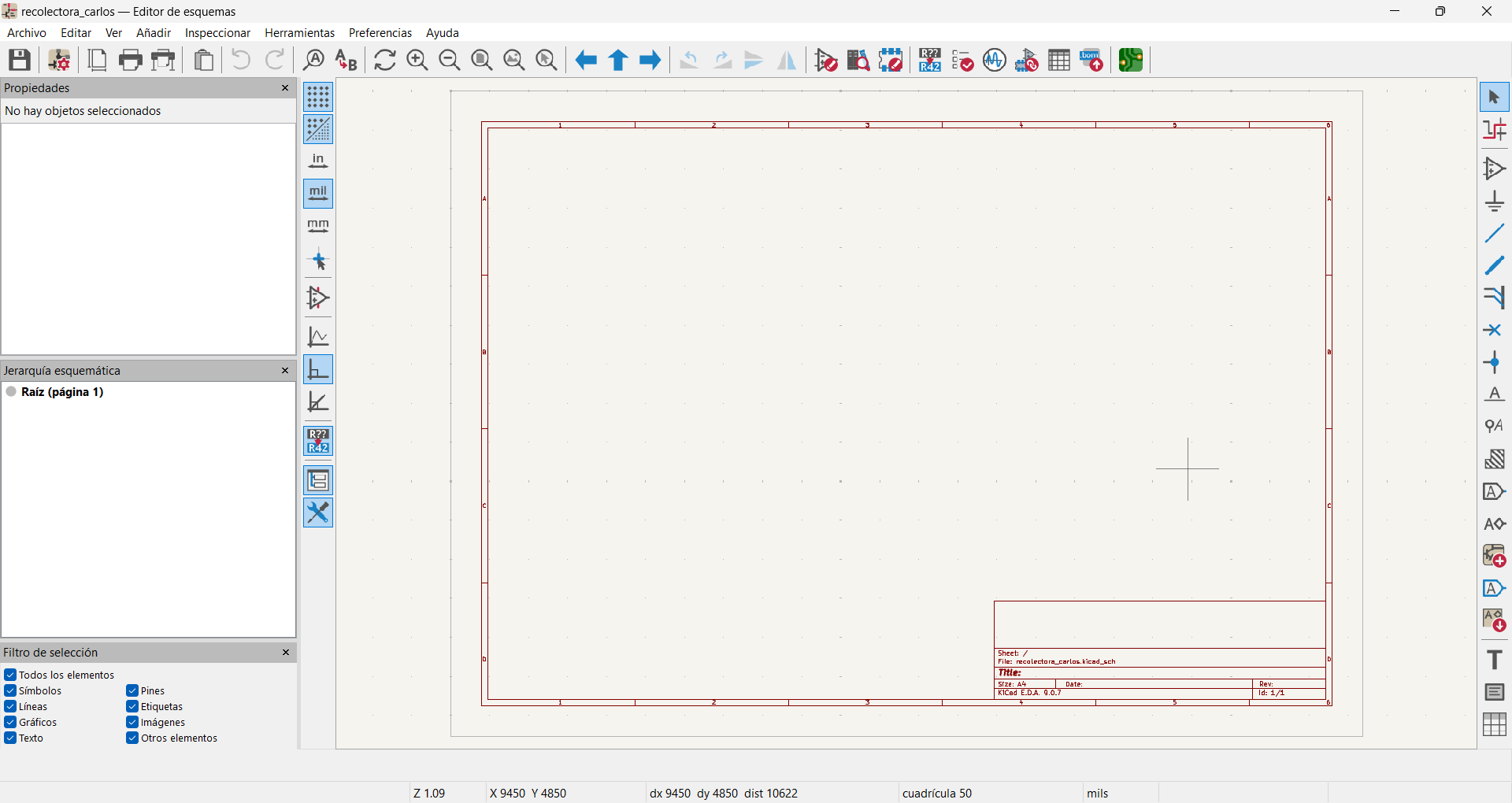Open the Symbol Editor
Viewport: 1512px width, 803px height.
tap(826, 60)
